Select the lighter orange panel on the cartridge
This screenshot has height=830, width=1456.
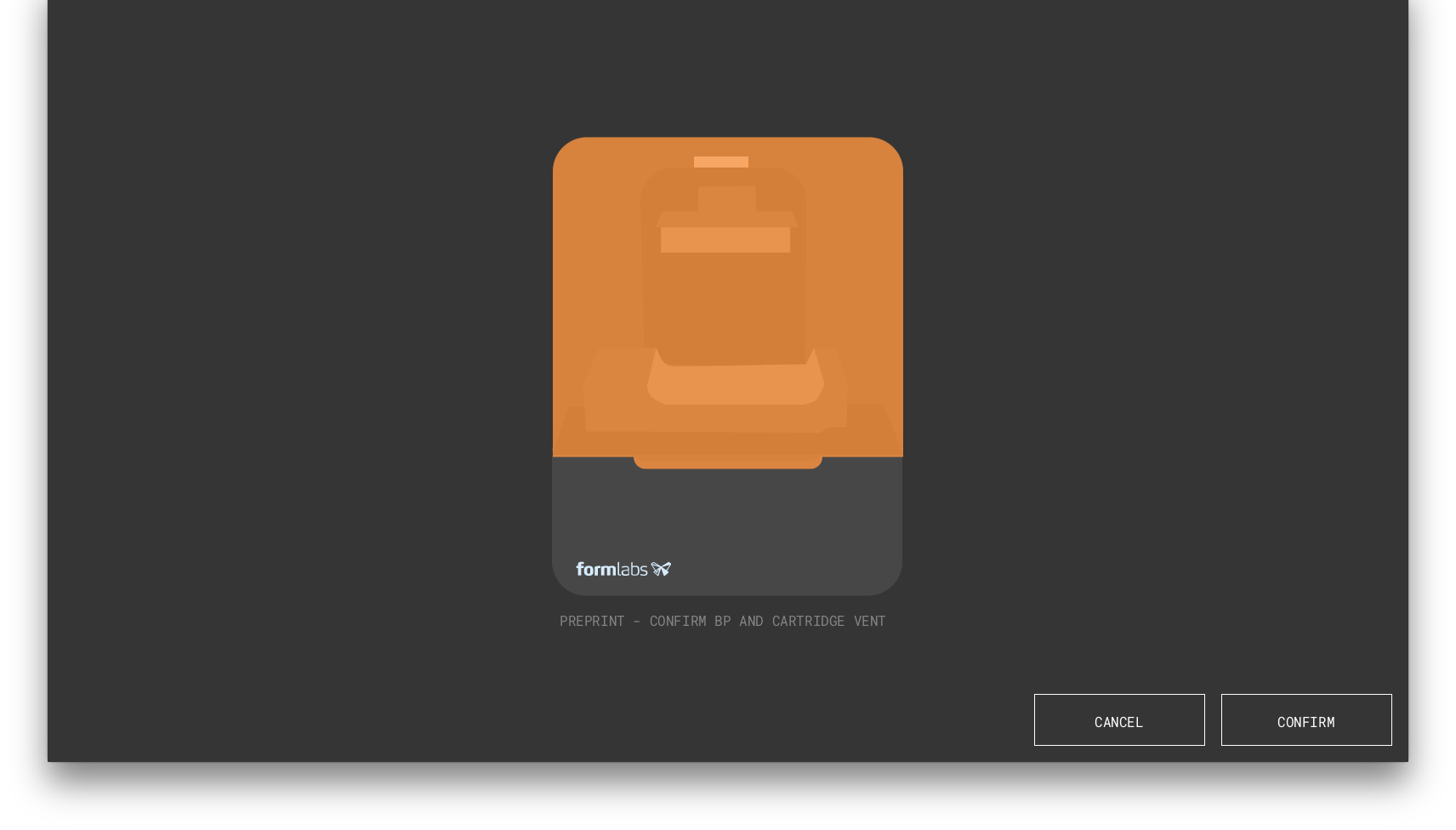(x=727, y=241)
